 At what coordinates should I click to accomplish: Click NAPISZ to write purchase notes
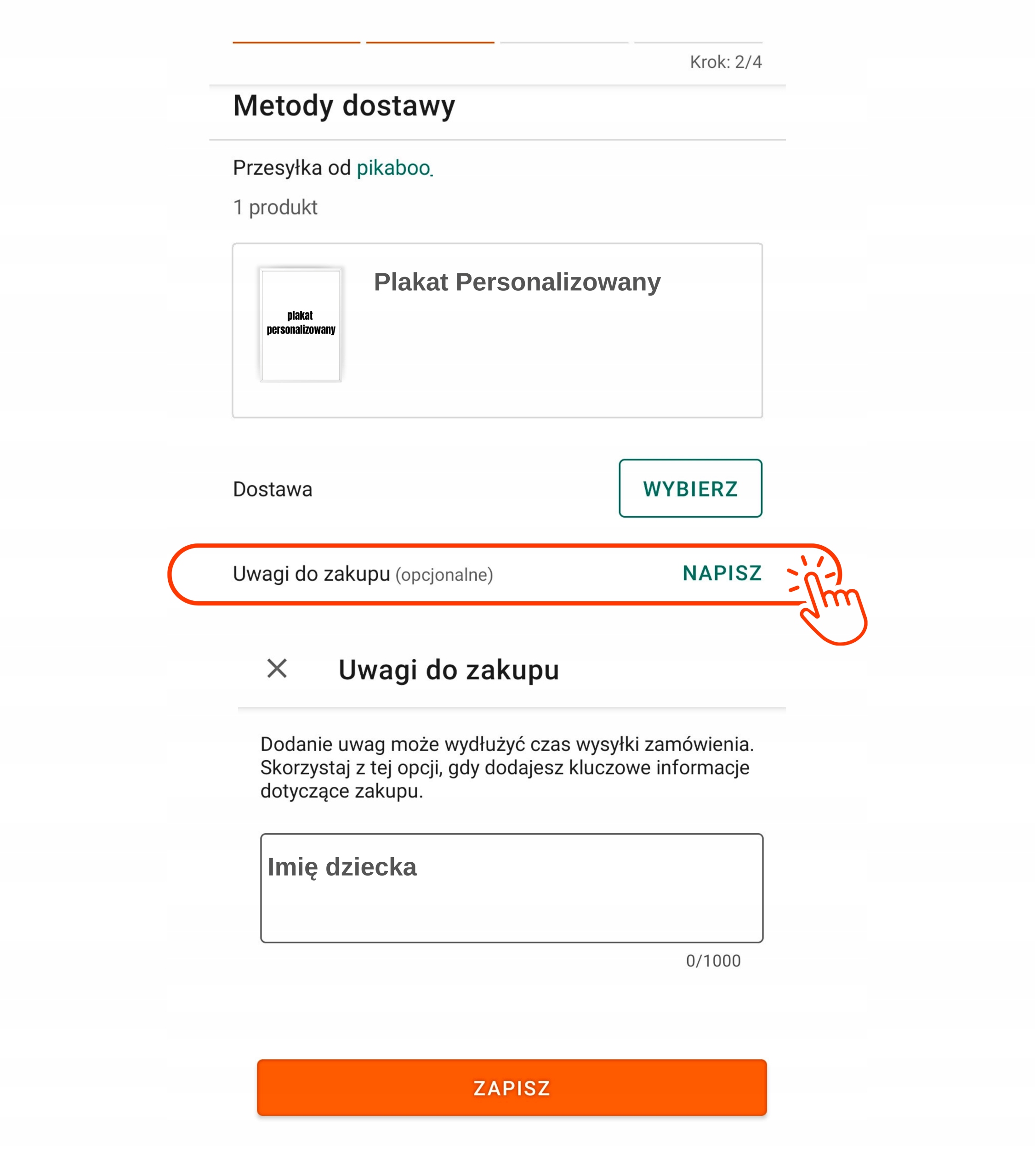click(722, 573)
